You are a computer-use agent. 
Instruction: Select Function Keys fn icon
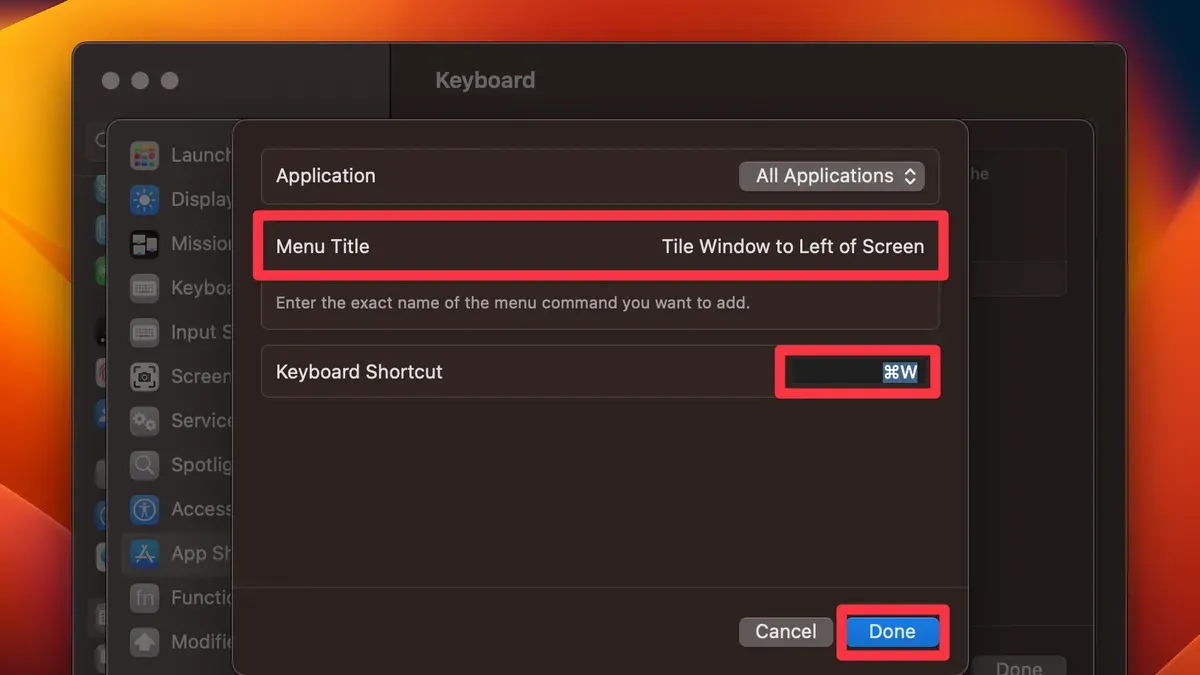click(x=145, y=597)
